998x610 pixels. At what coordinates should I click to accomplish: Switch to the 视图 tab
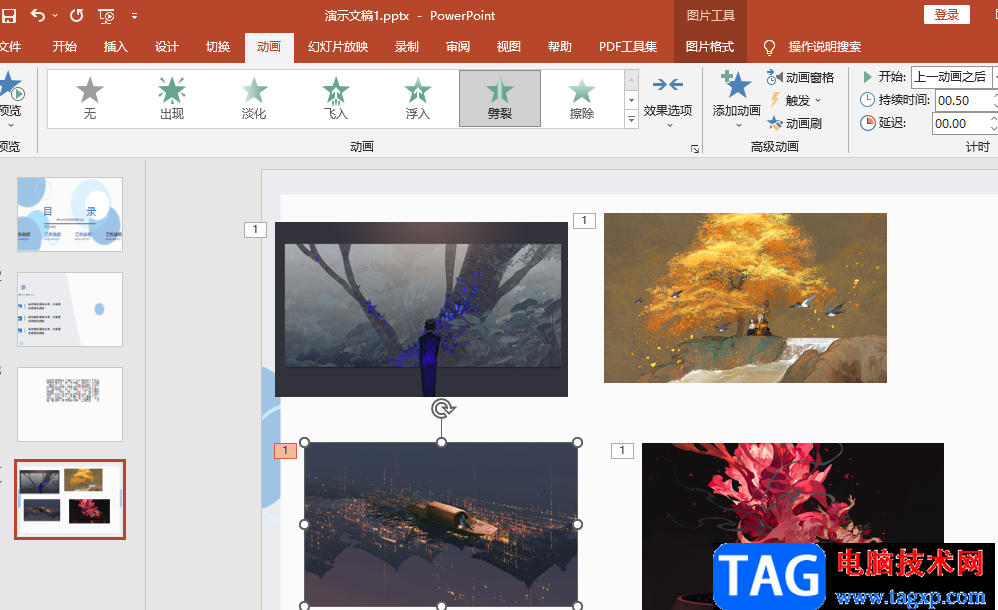point(509,46)
